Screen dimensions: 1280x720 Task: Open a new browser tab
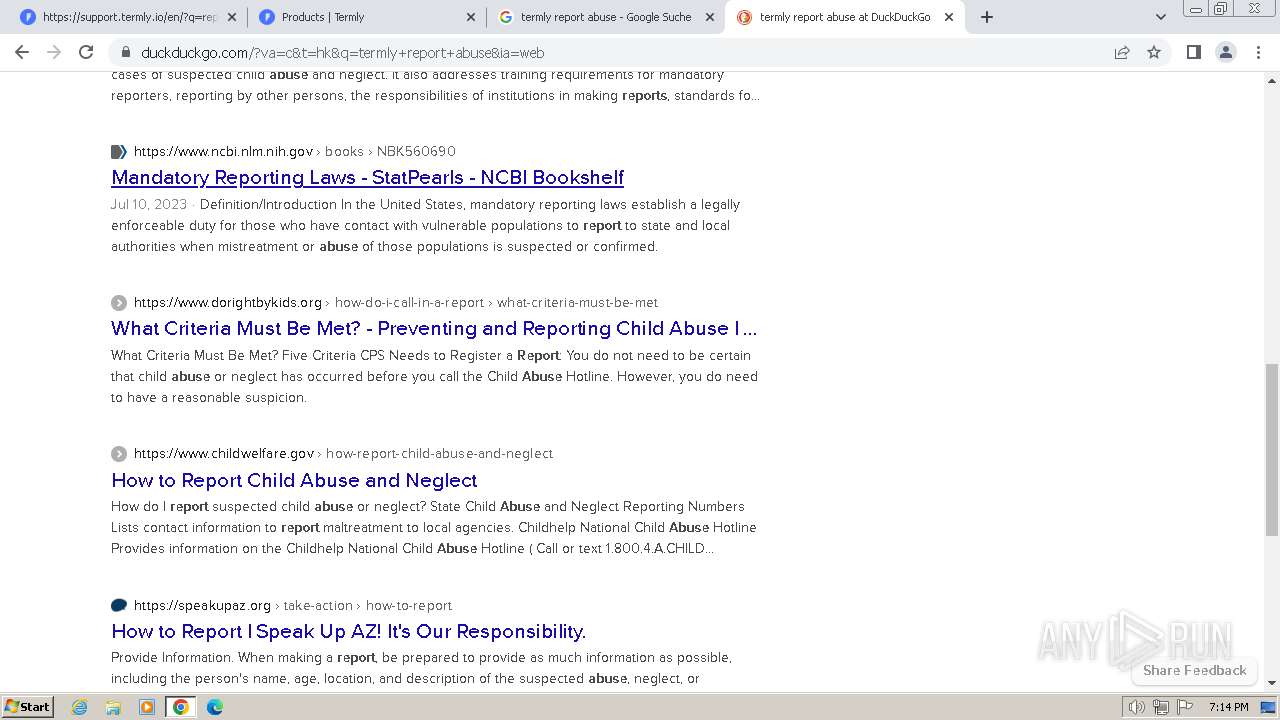[x=987, y=17]
